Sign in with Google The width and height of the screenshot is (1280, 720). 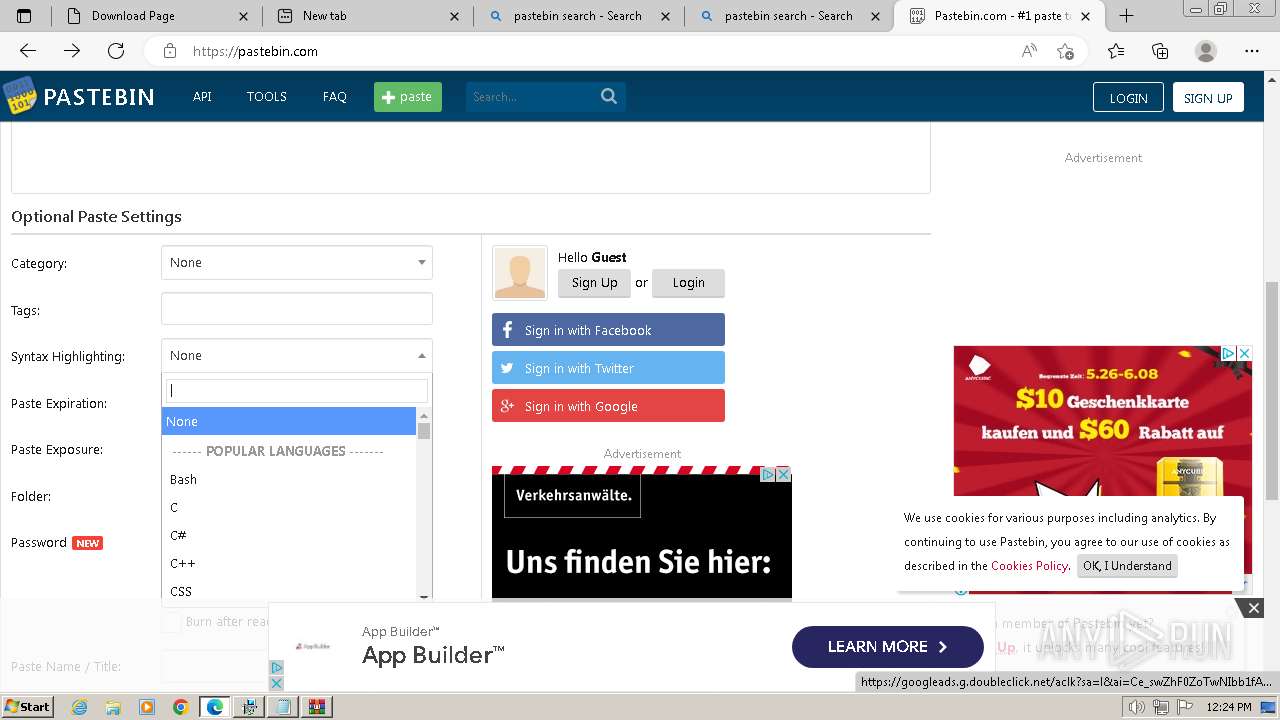click(608, 406)
